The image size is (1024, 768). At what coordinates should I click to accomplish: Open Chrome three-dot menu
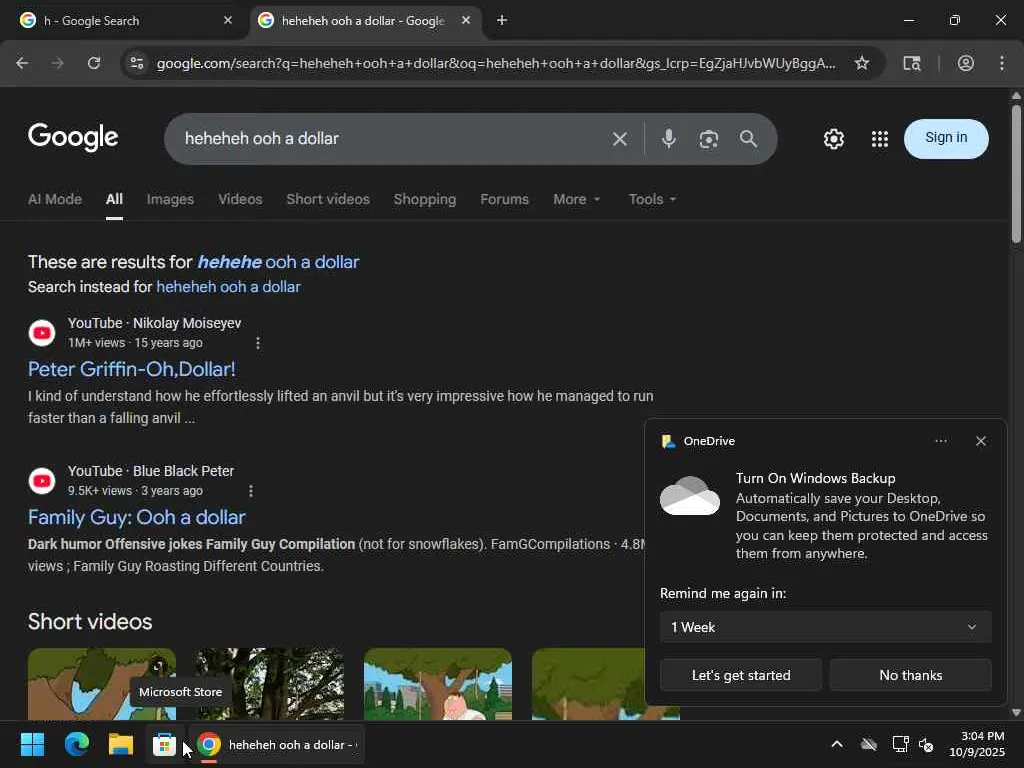click(x=1002, y=63)
